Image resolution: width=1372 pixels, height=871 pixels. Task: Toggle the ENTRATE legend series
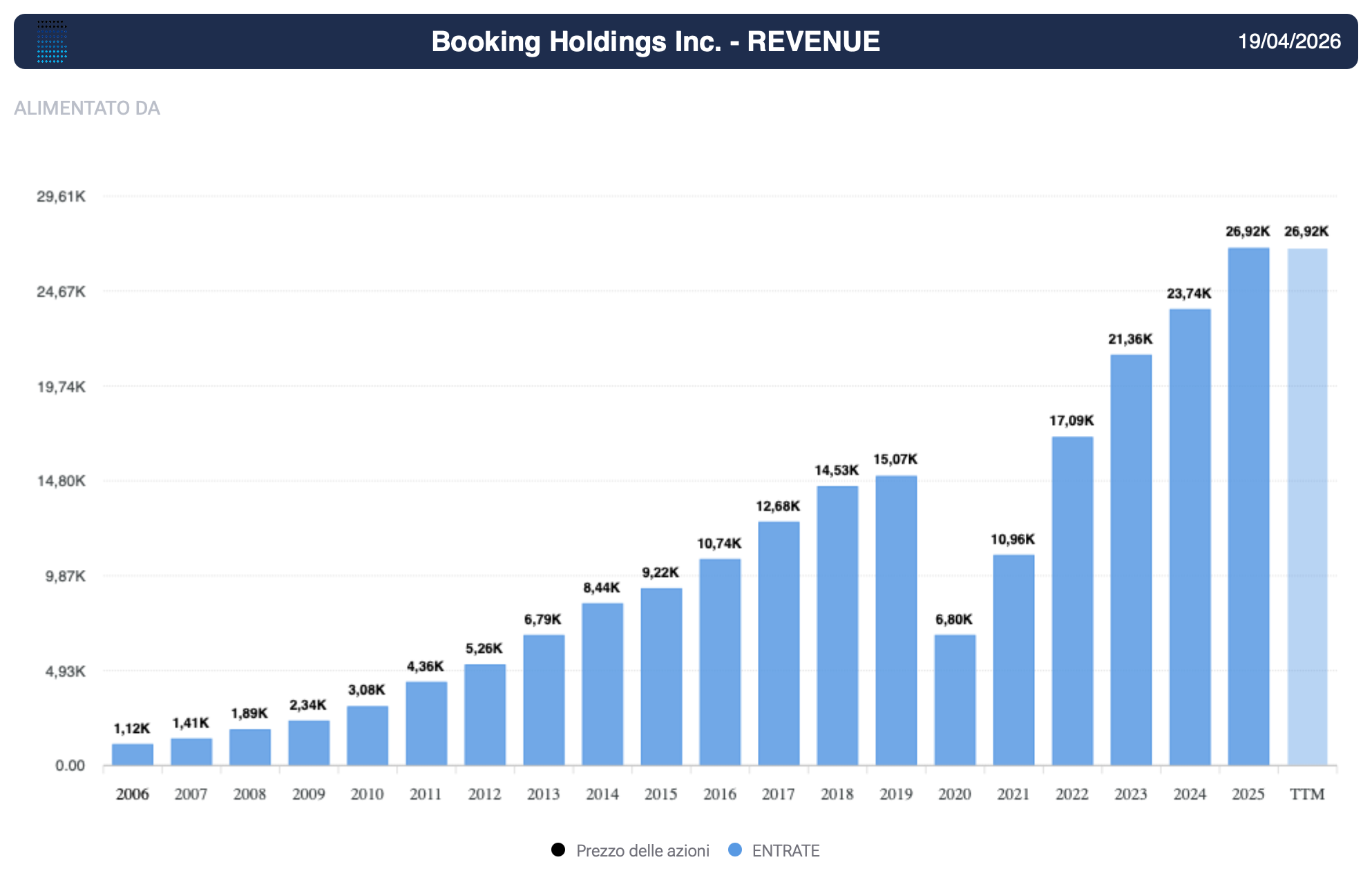click(x=785, y=850)
